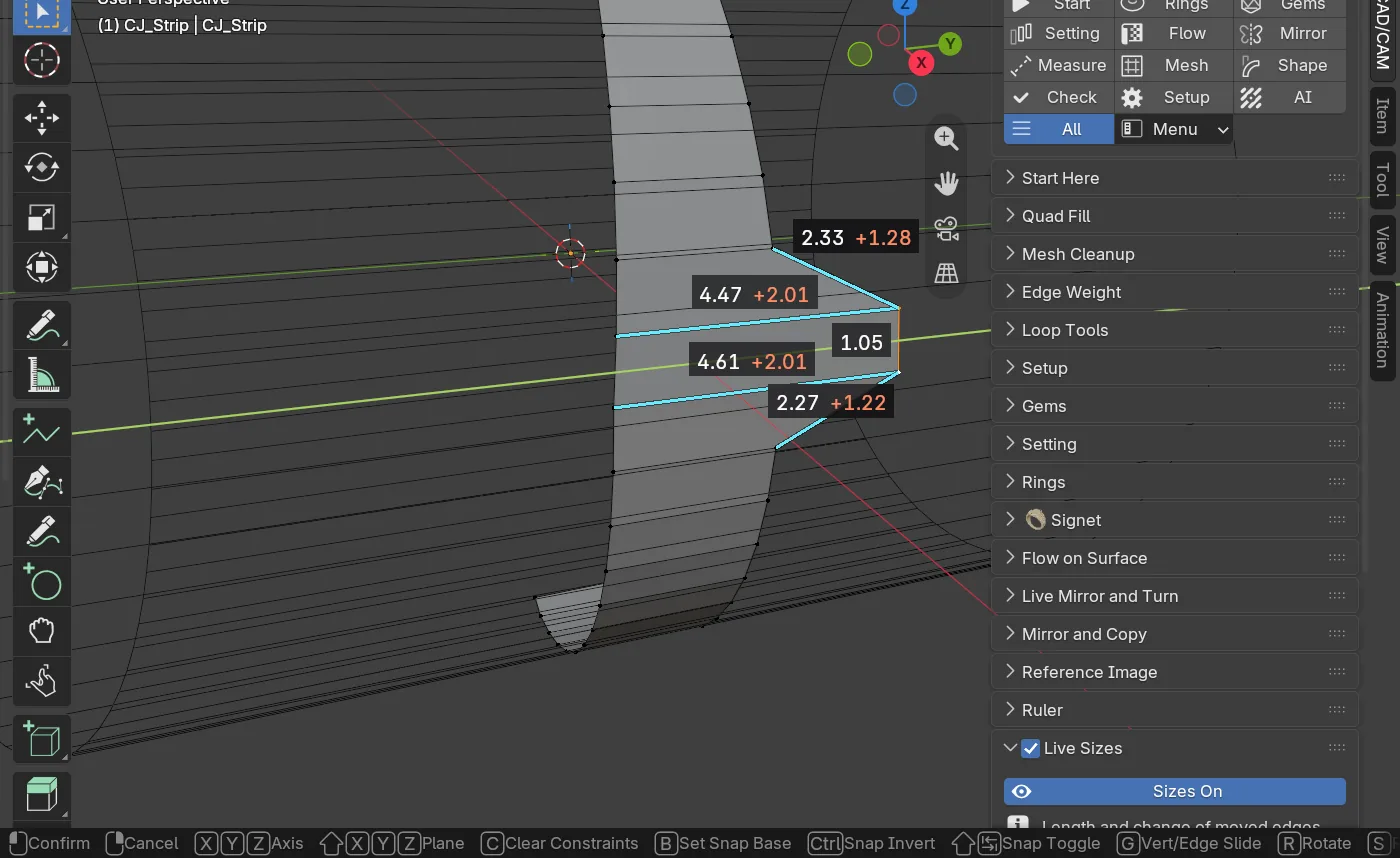
Task: Expand the Quad Fill panel
Action: 1175,216
